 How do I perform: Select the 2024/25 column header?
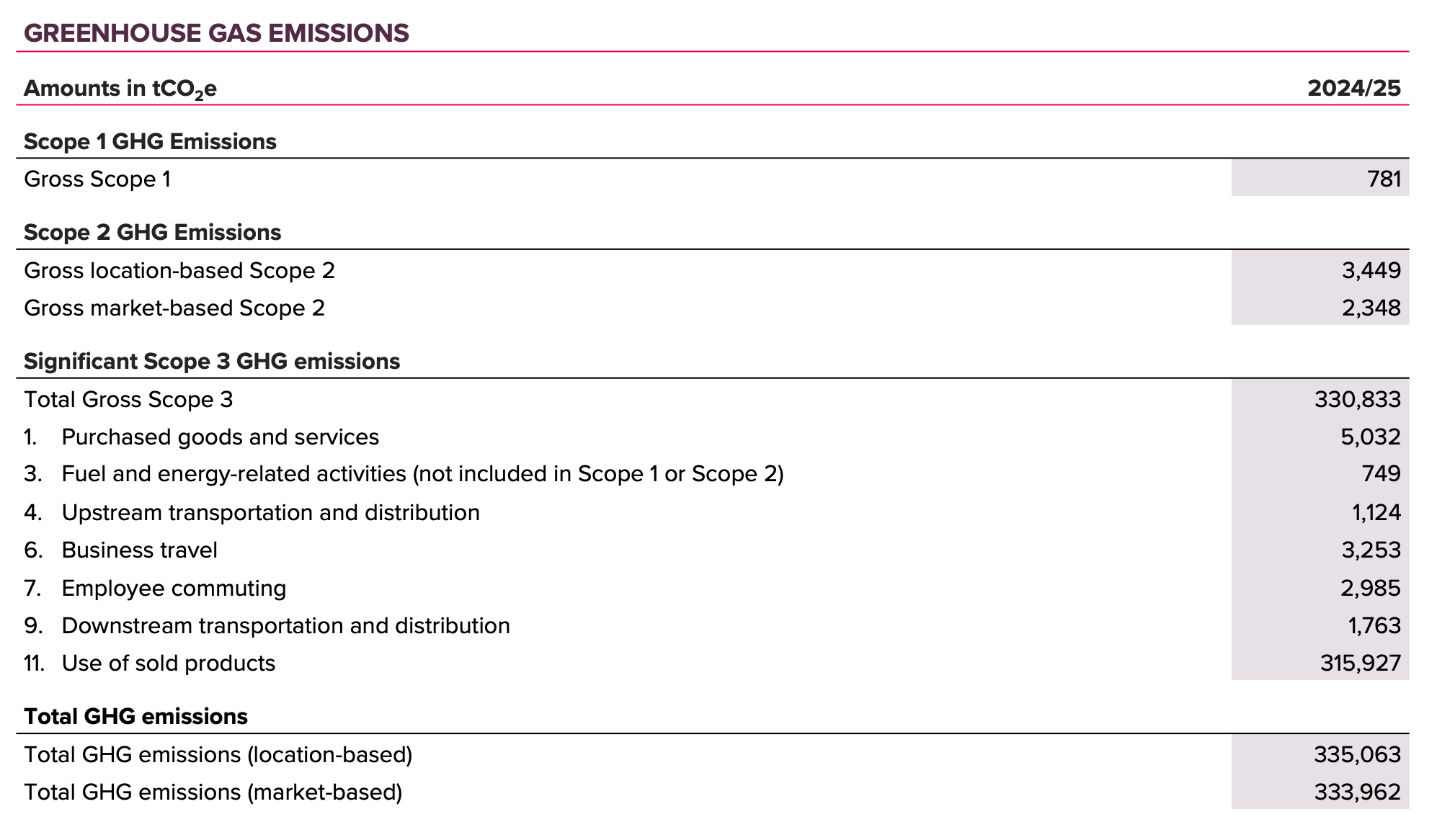(1354, 89)
